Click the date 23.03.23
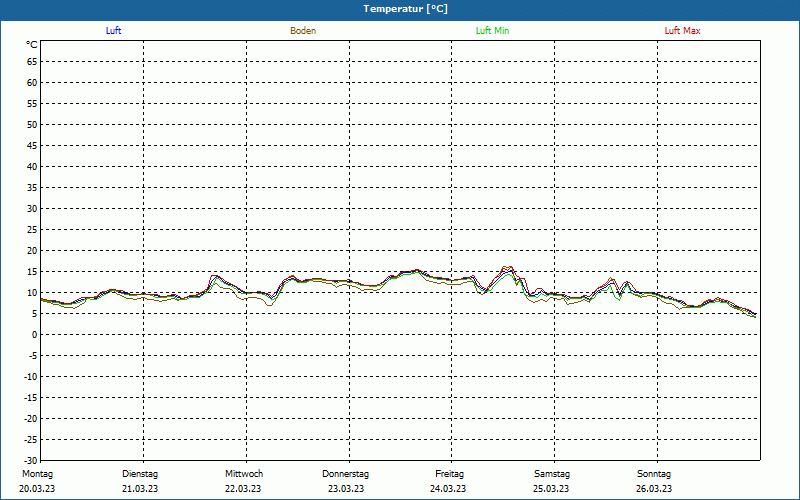Viewport: 800px width, 500px height. (346, 489)
